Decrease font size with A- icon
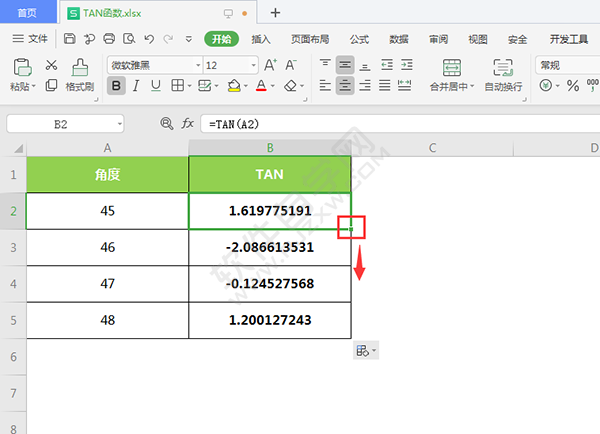Viewport: 600px width, 434px height. [x=291, y=65]
